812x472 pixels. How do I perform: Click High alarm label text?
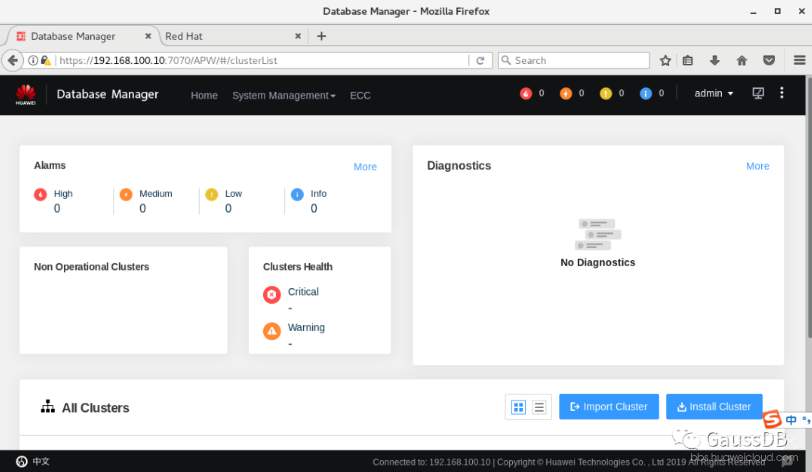click(x=63, y=194)
